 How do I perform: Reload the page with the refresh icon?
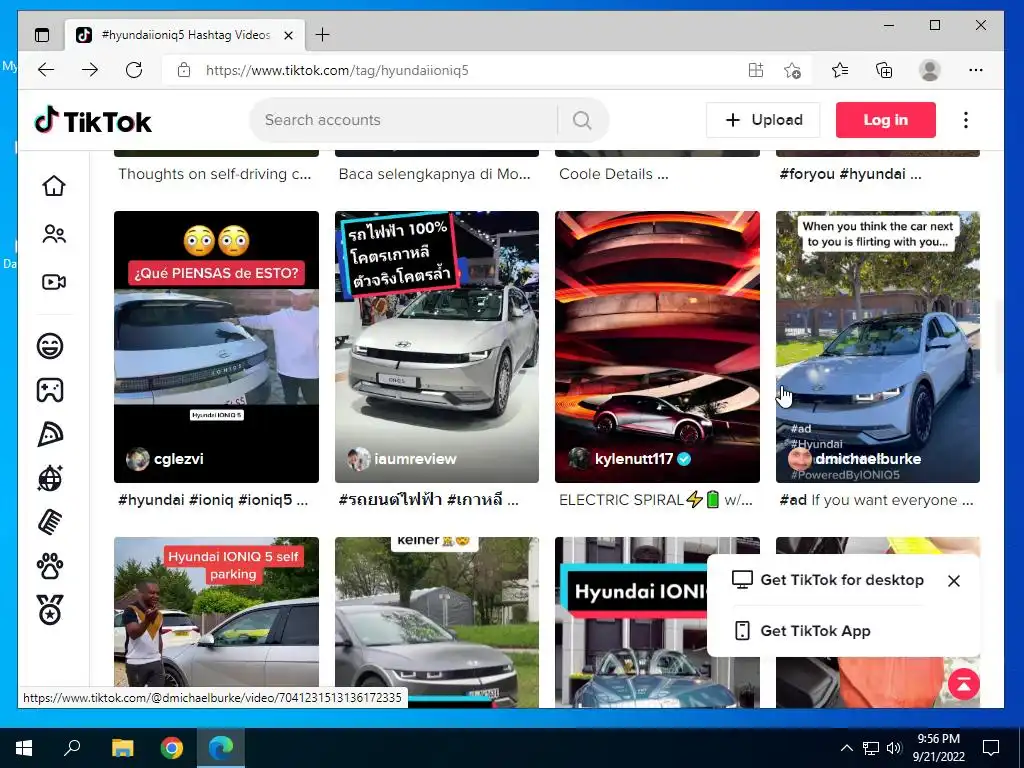(134, 70)
